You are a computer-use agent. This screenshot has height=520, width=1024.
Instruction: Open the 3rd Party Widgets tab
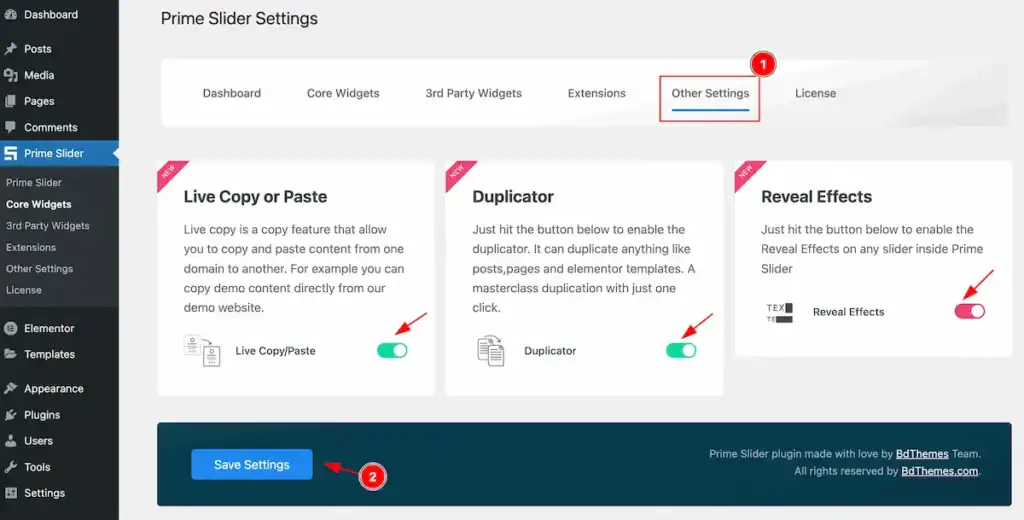point(473,93)
